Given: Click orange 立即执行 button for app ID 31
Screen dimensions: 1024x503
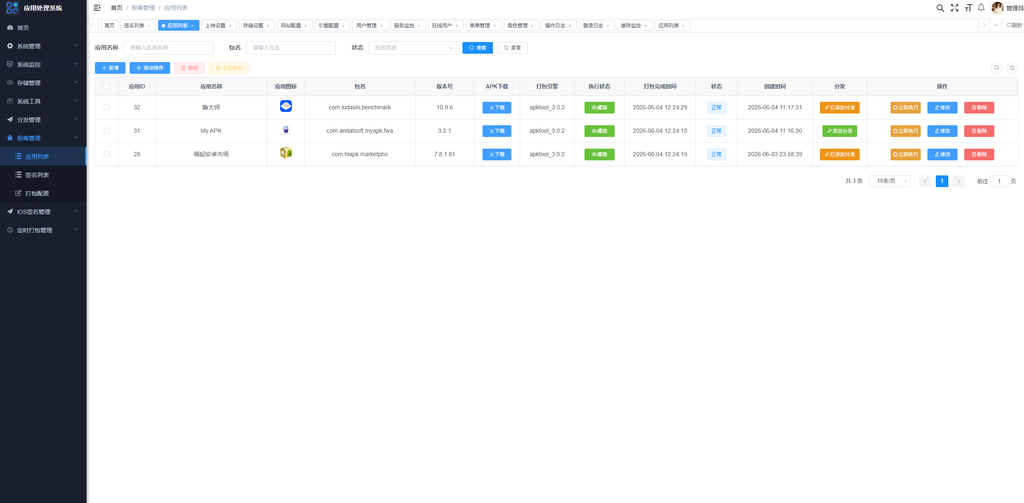Looking at the screenshot, I should [x=906, y=131].
